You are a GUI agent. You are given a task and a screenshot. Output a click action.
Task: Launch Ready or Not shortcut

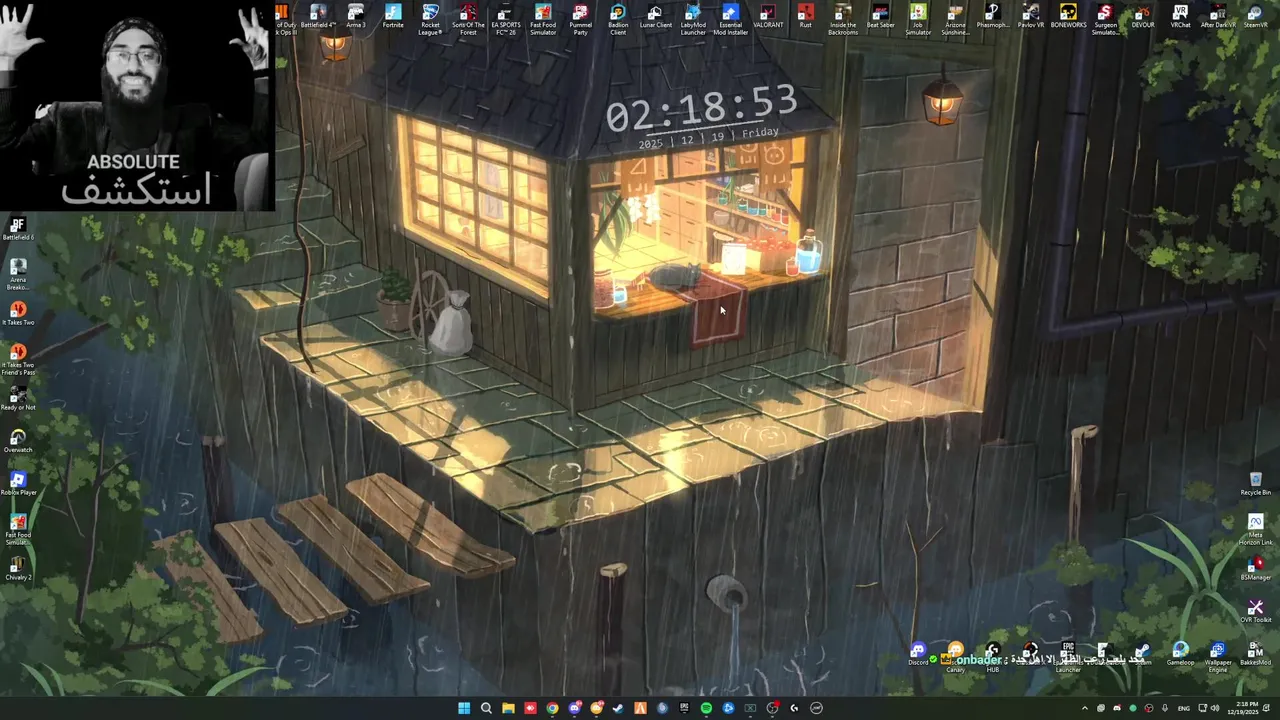coord(18,399)
